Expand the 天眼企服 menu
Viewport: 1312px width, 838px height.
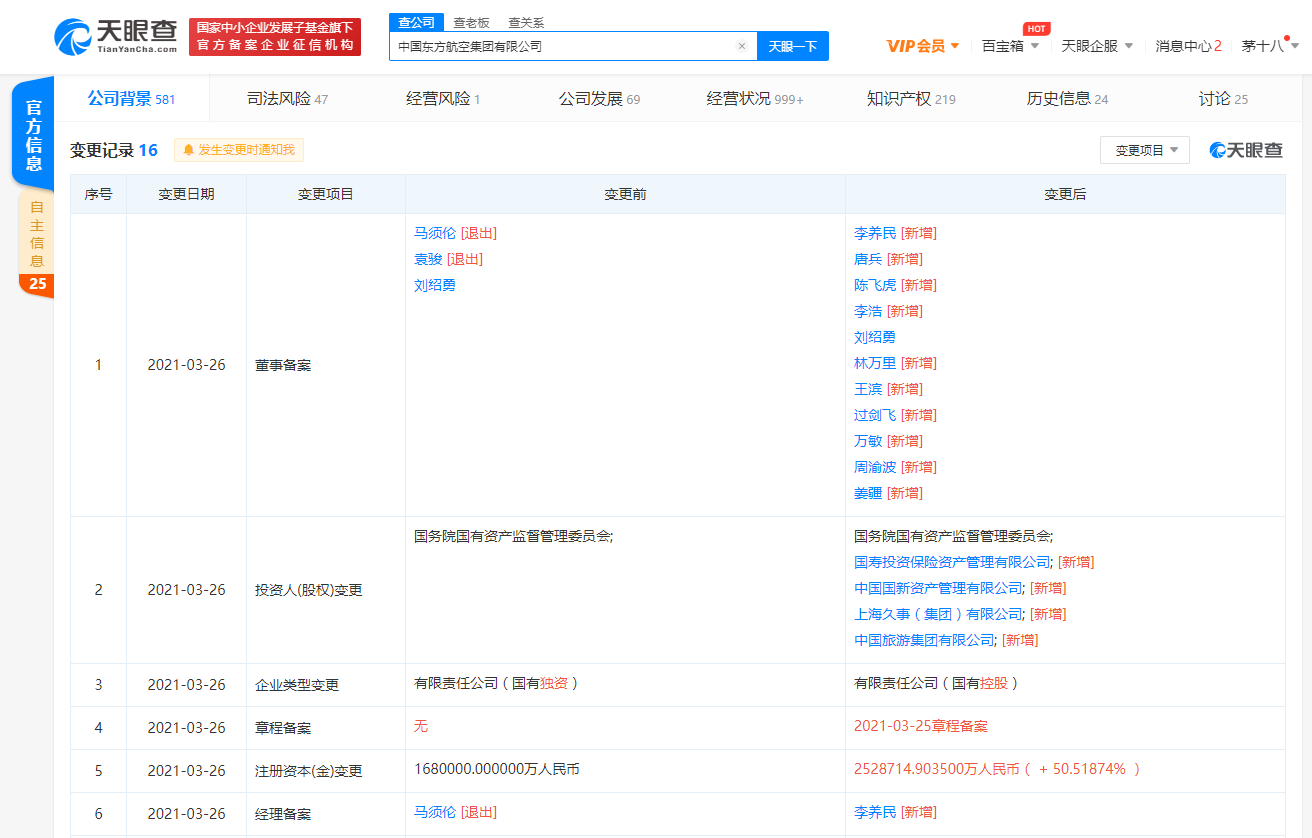pyautogui.click(x=1097, y=46)
